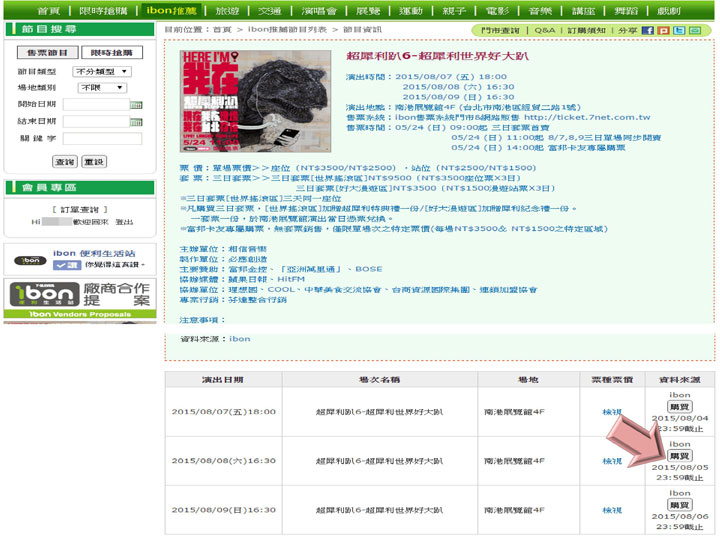Open the ibon 廠商合作提案 banner

pyautogui.click(x=80, y=296)
